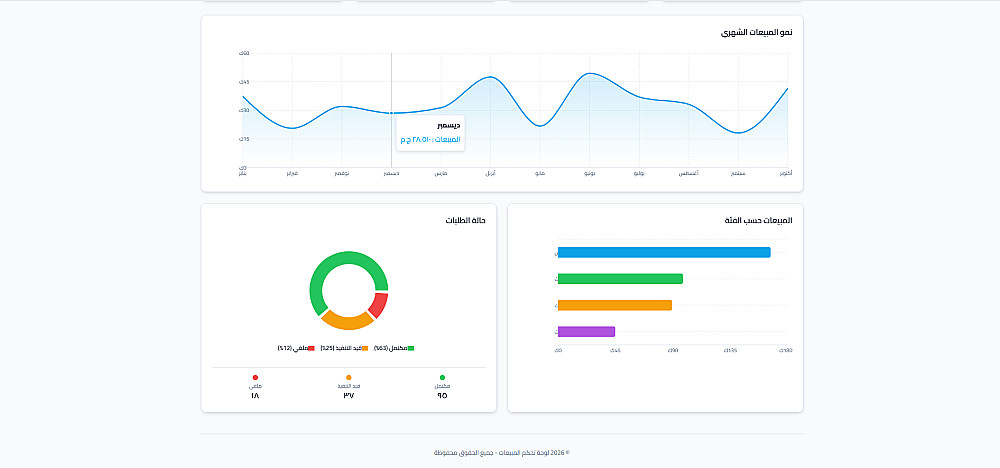Click the red segment of the donut chart
The image size is (1000, 468).
point(379,305)
